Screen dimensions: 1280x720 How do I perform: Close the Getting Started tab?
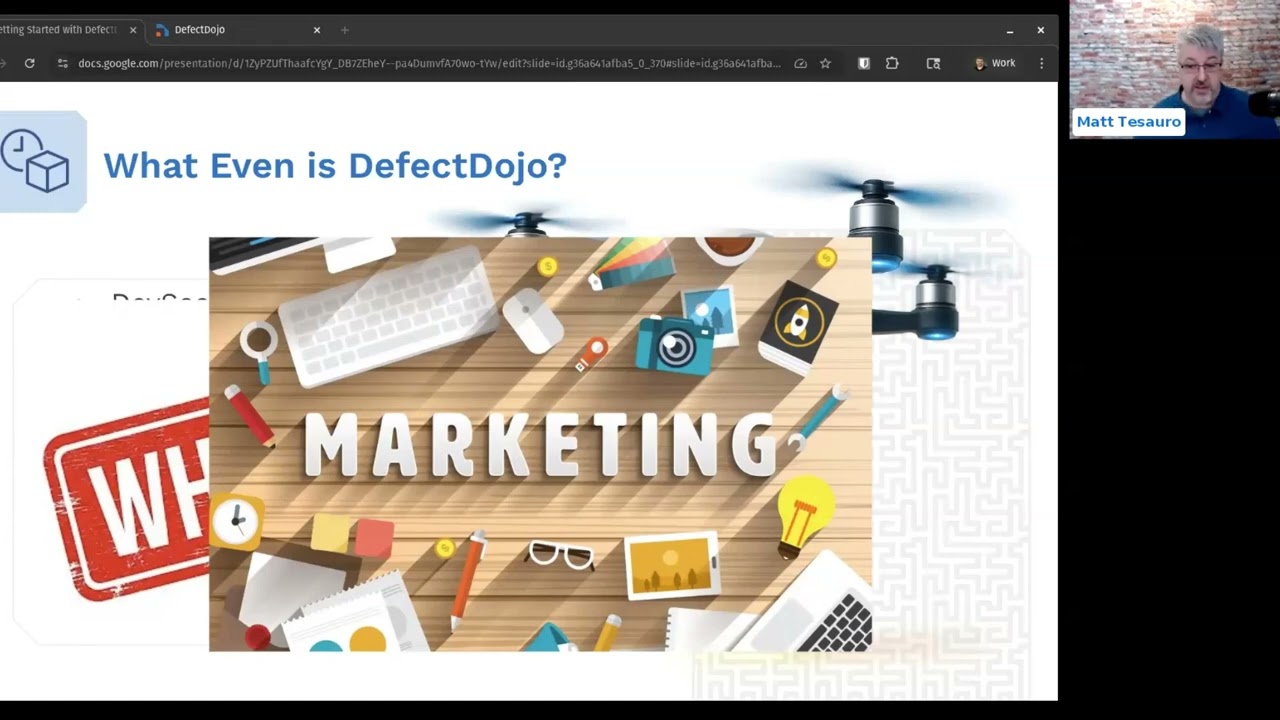(133, 30)
